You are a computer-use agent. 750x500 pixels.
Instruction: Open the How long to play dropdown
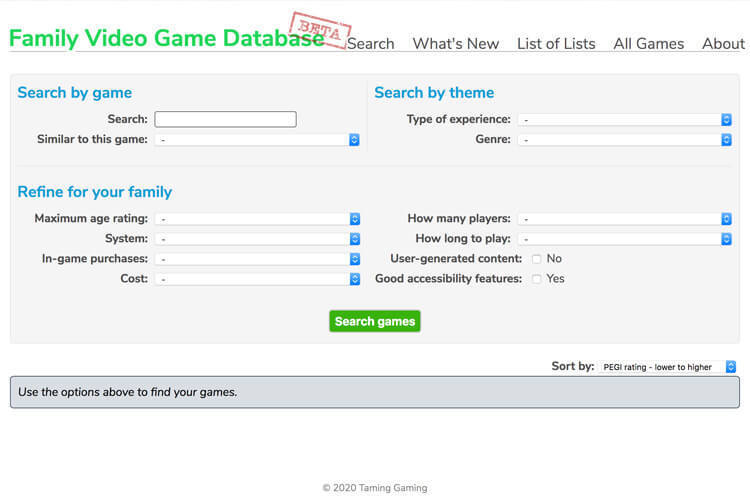(625, 239)
